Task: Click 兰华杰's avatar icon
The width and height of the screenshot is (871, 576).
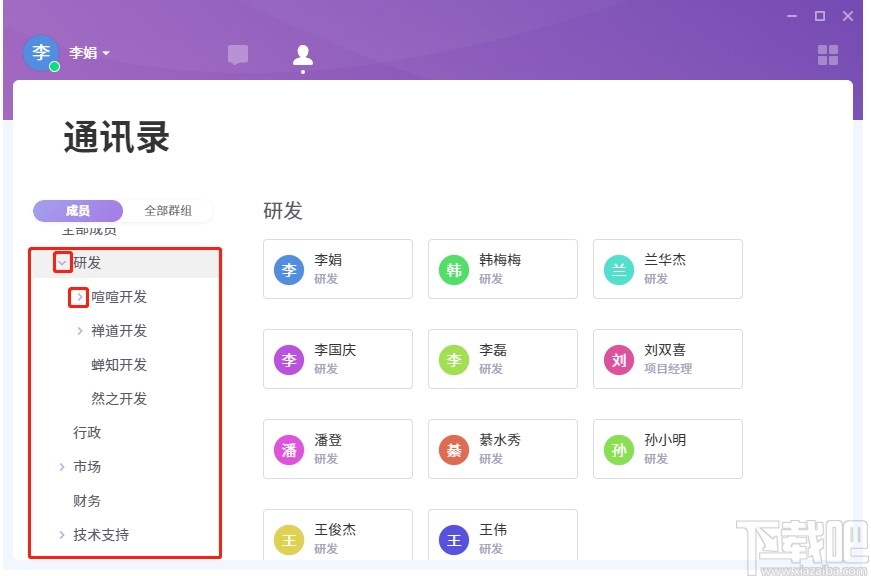Action: coord(618,269)
